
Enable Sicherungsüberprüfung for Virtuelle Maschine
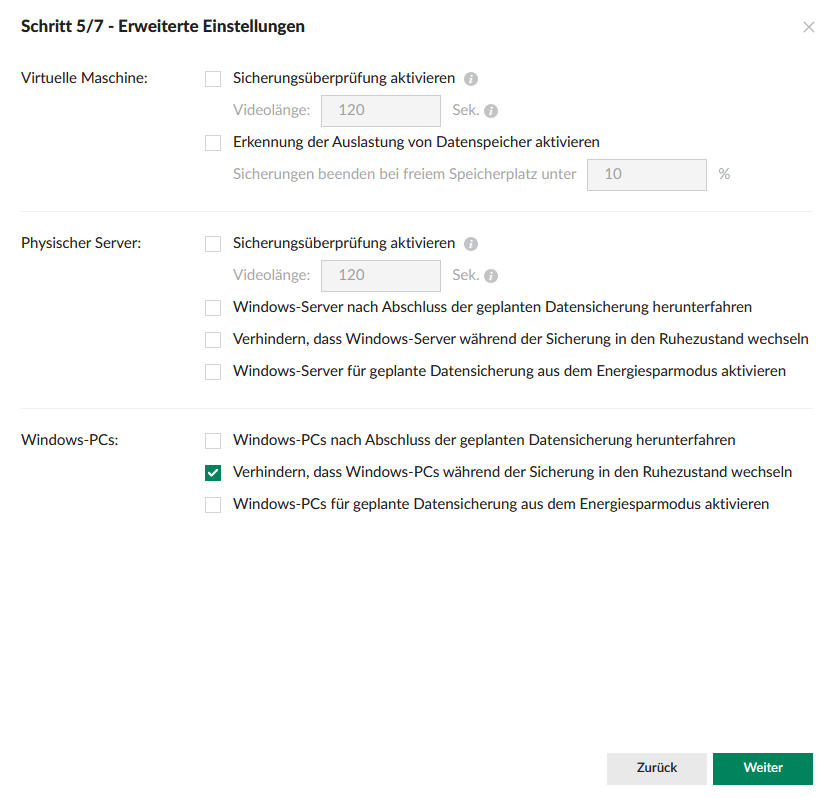click(x=213, y=78)
